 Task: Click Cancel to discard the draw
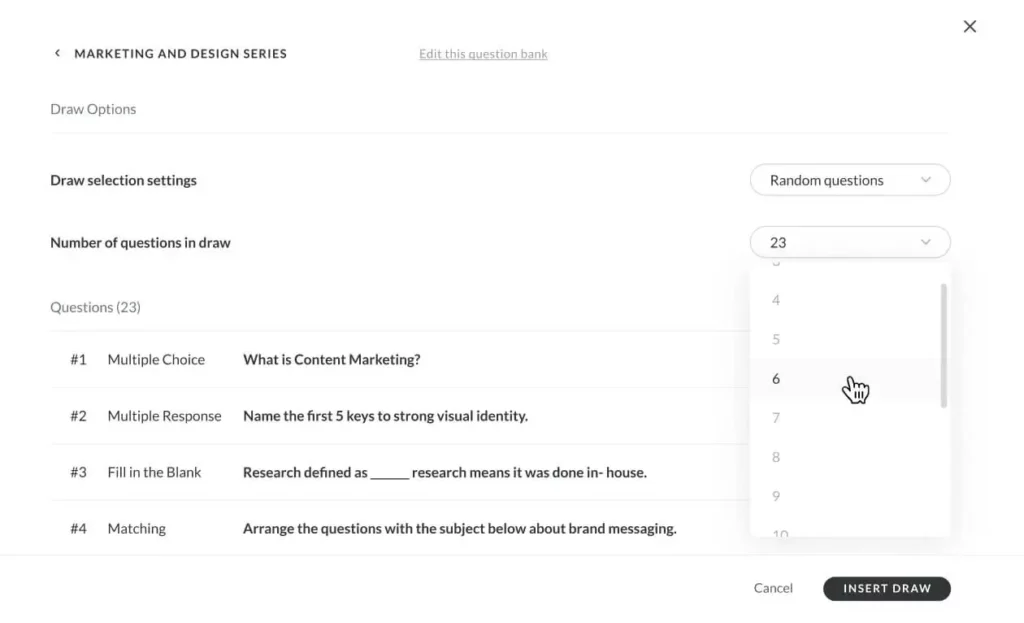[773, 589]
